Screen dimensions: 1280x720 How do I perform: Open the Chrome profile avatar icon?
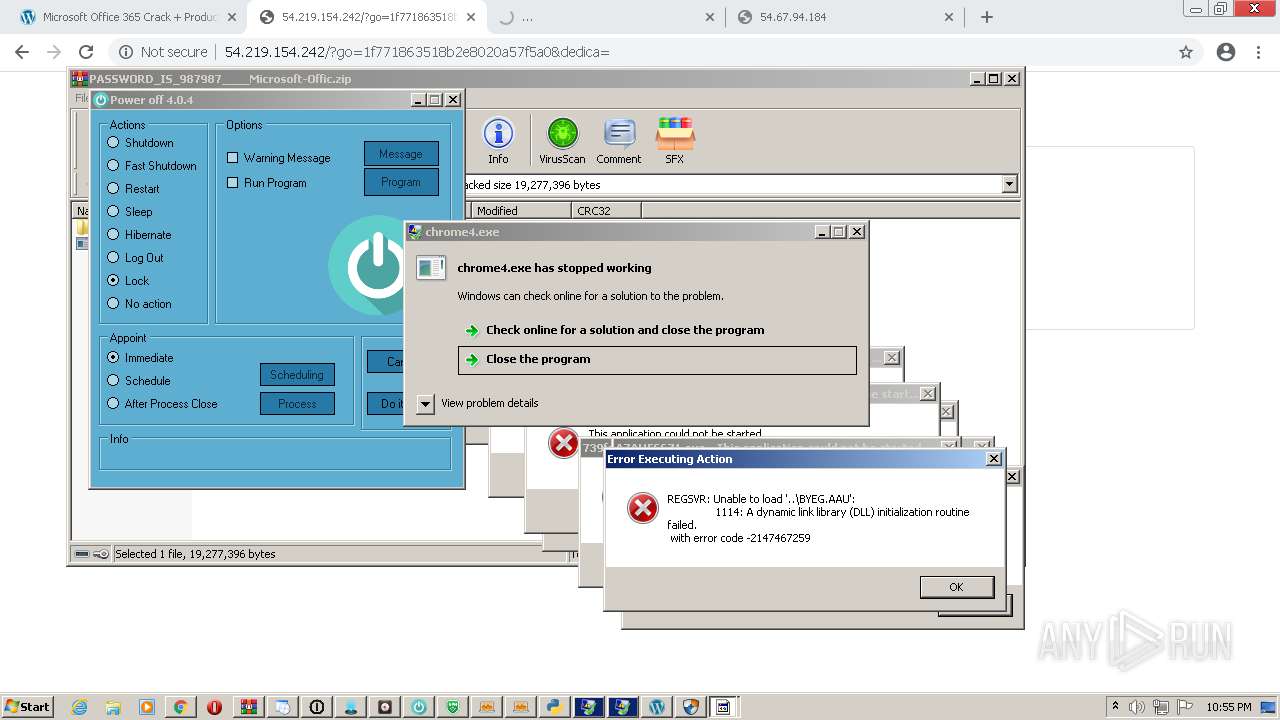tap(1226, 52)
